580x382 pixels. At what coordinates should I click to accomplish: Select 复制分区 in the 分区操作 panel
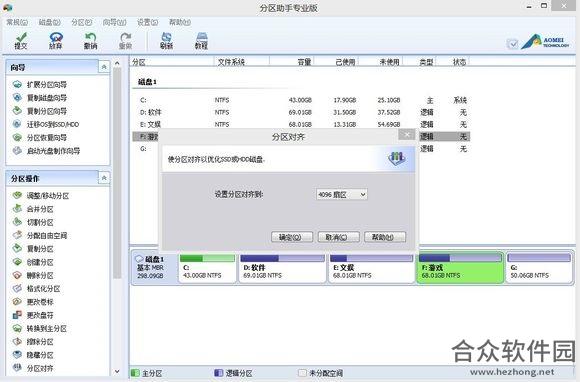33,249
